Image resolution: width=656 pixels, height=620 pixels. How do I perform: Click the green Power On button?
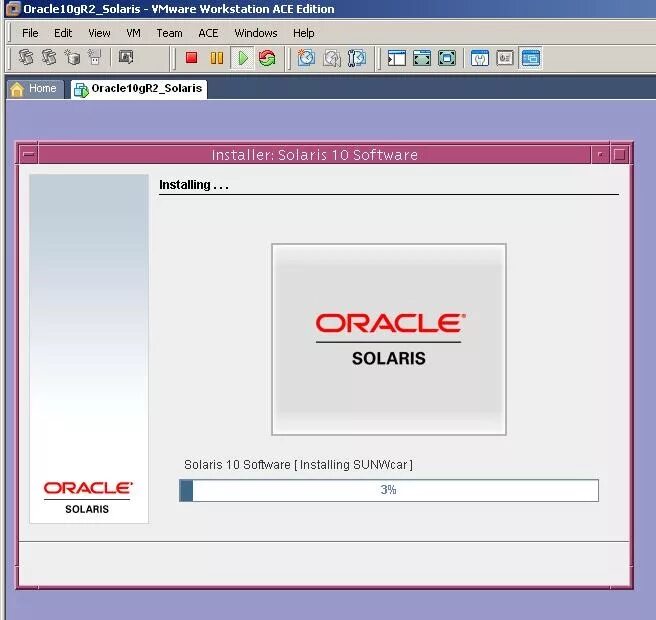pos(242,58)
